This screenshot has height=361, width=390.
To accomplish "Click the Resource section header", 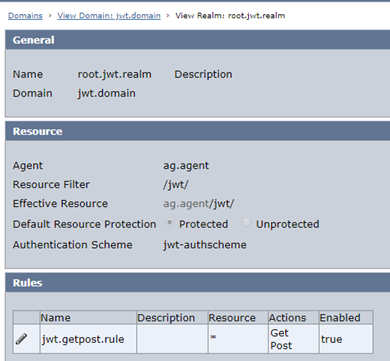I will click(x=198, y=131).
